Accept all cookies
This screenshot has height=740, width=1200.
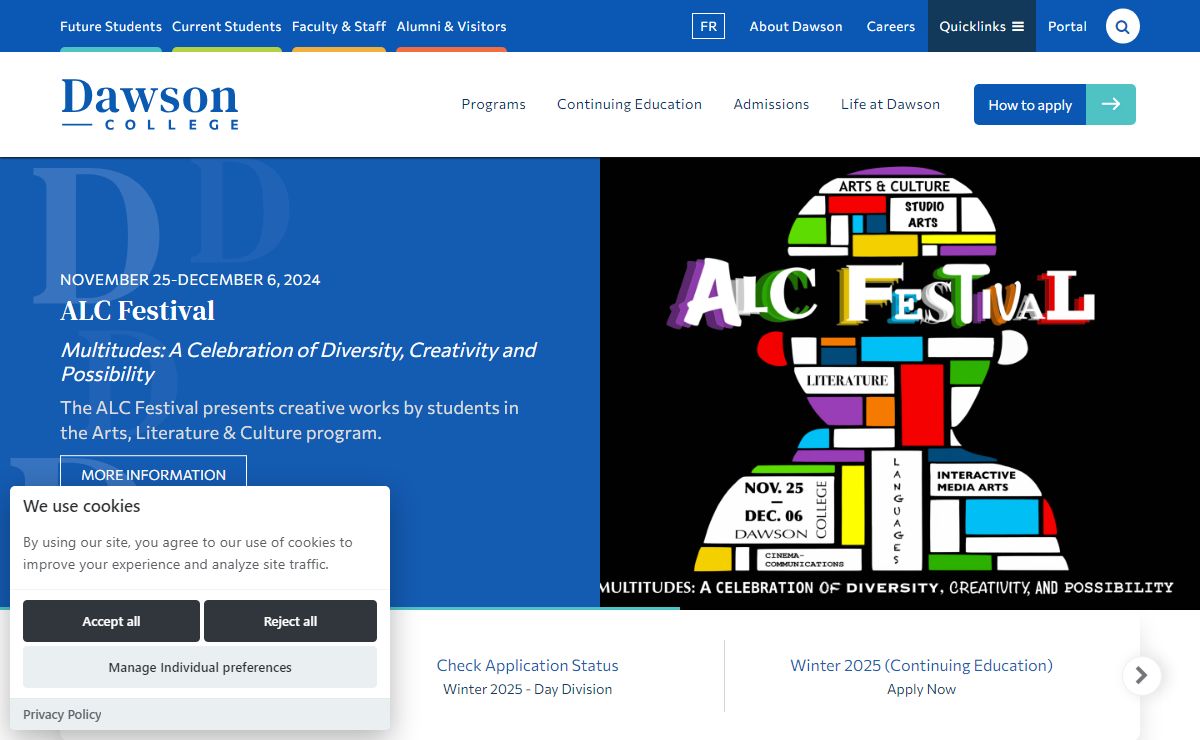click(111, 621)
